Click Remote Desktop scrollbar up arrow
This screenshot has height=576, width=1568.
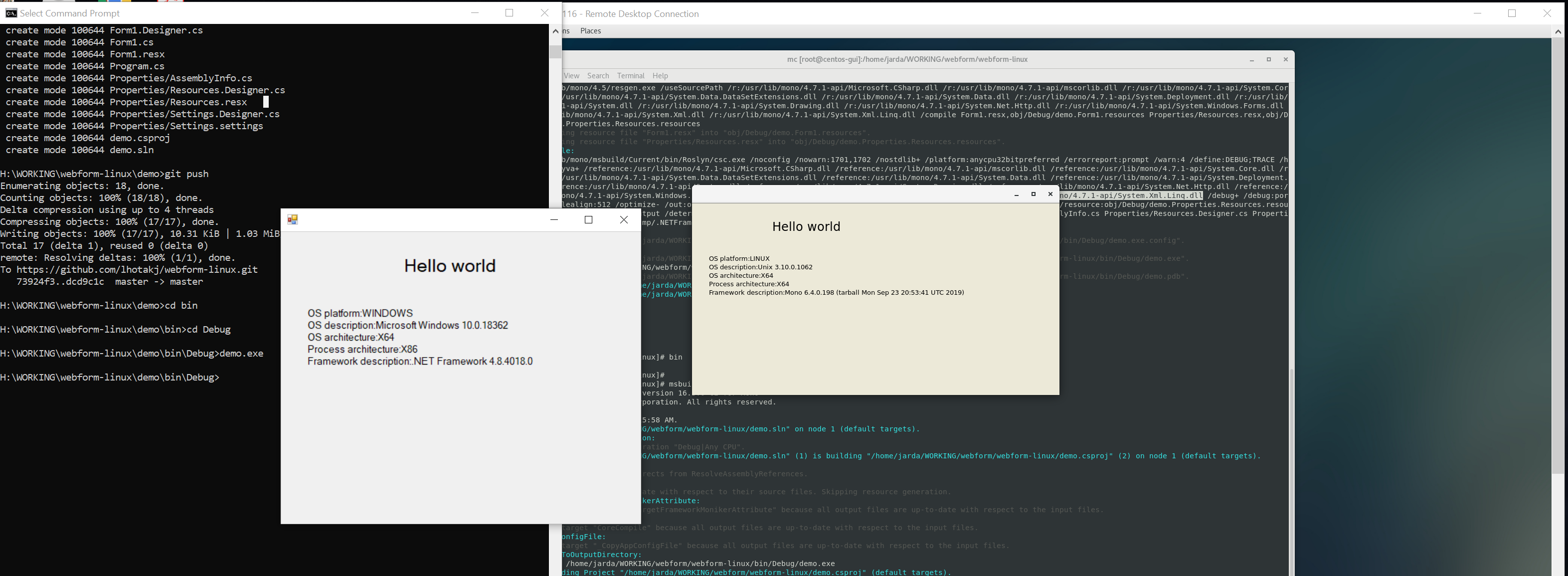click(1558, 31)
